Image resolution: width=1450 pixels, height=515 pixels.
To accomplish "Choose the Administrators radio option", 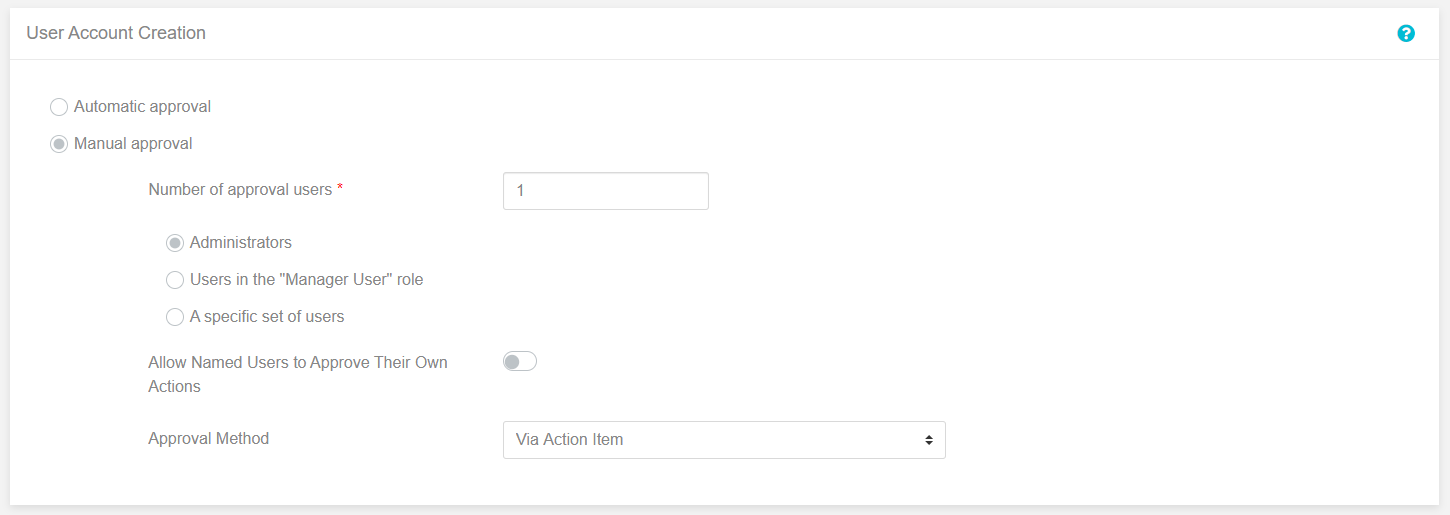I will (175, 243).
